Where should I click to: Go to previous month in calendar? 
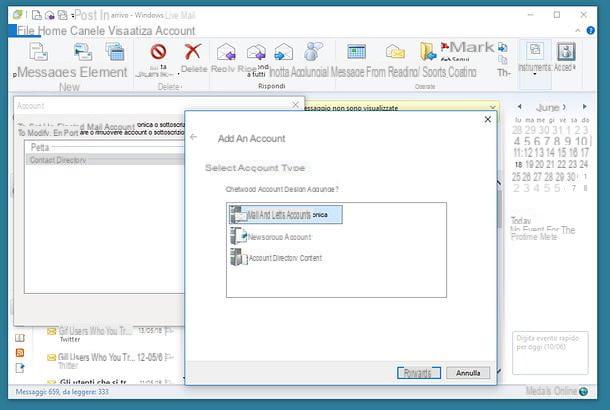click(x=519, y=107)
